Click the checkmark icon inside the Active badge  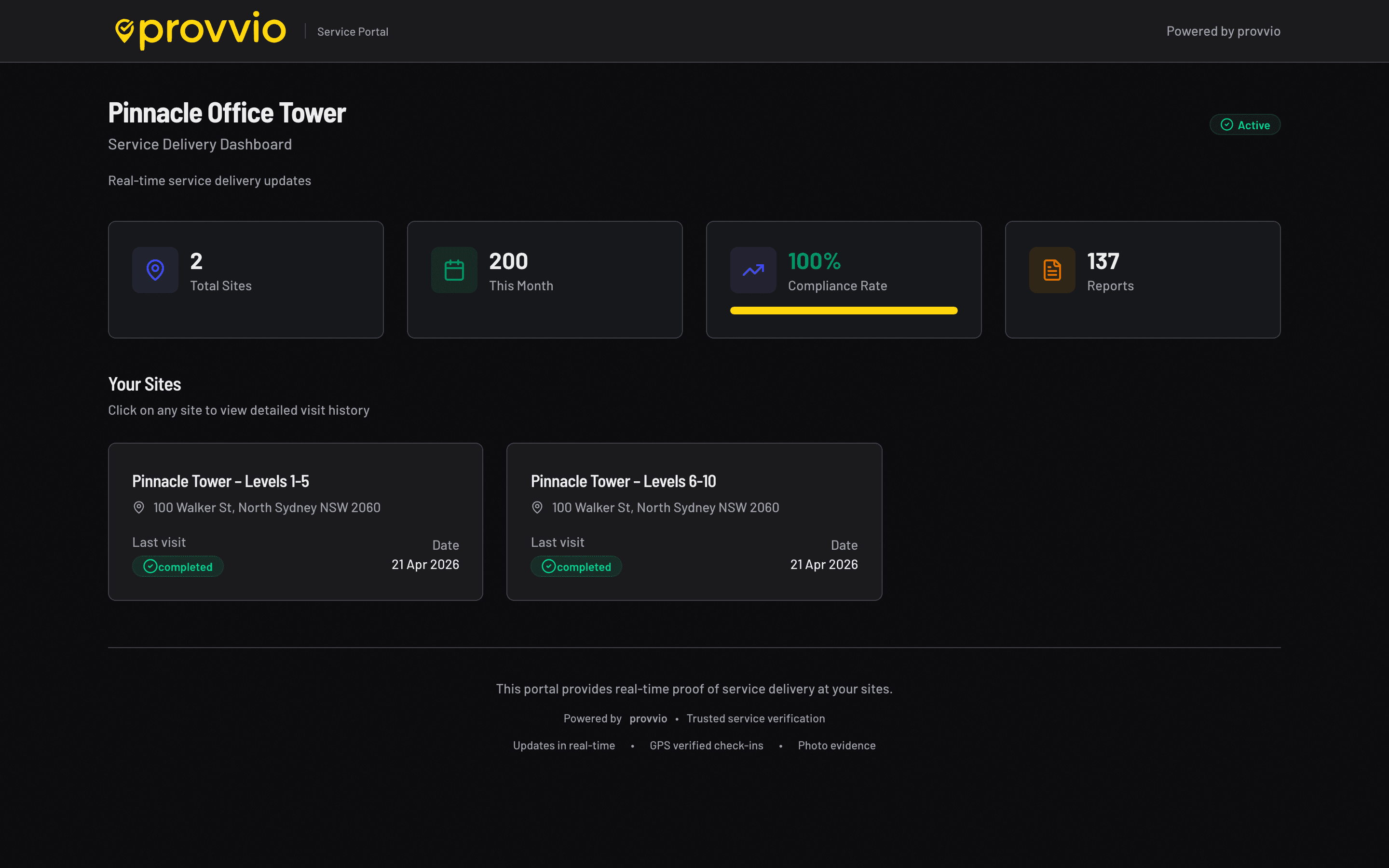[x=1226, y=124]
